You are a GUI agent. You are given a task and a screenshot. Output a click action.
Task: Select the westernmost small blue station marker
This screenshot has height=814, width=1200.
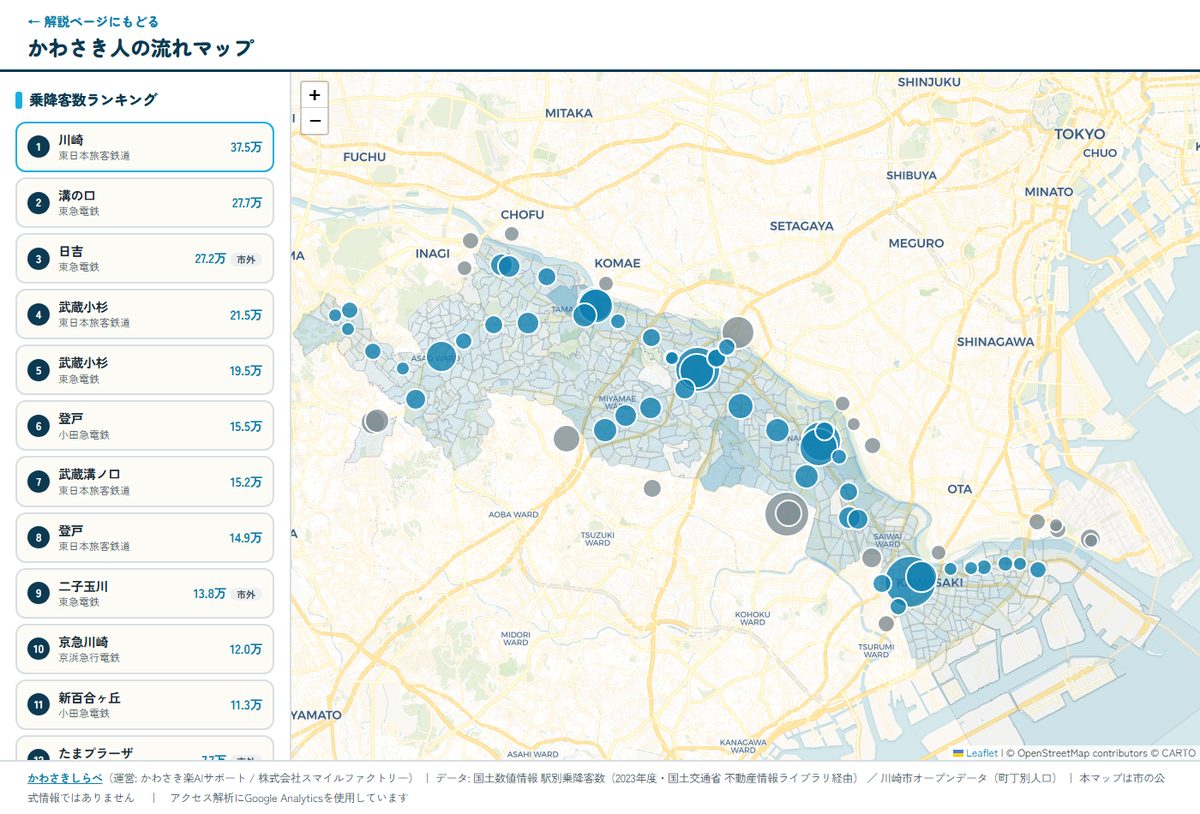point(335,315)
